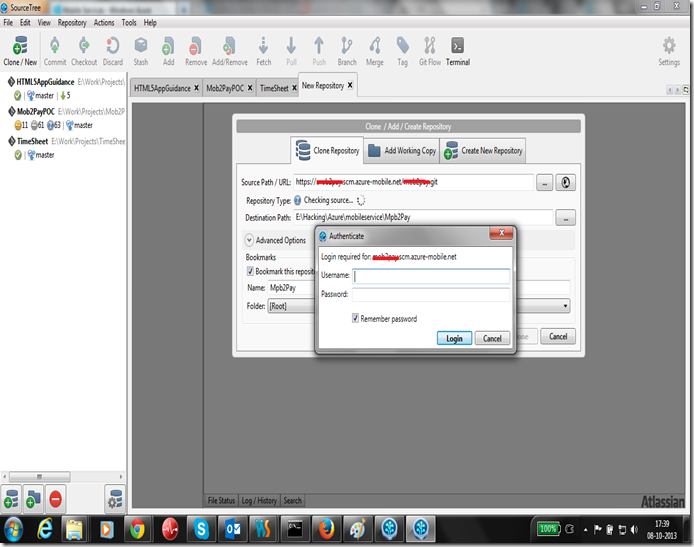The image size is (694, 547).
Task: Click the Push toolbar icon
Action: point(319,50)
